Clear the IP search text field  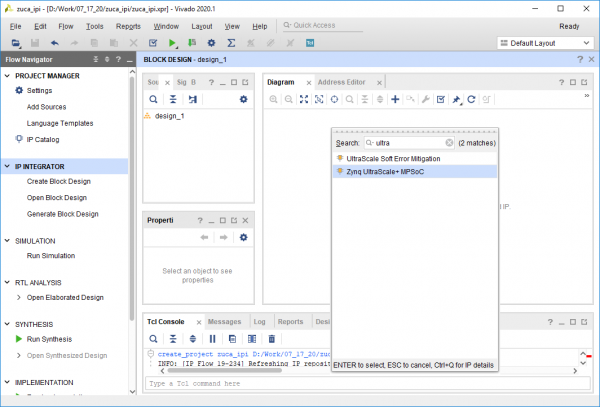[449, 143]
